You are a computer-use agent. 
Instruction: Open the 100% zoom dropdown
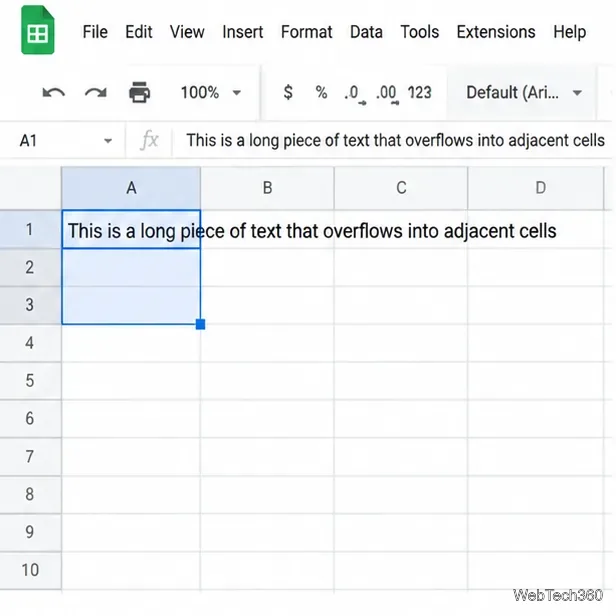coord(211,93)
